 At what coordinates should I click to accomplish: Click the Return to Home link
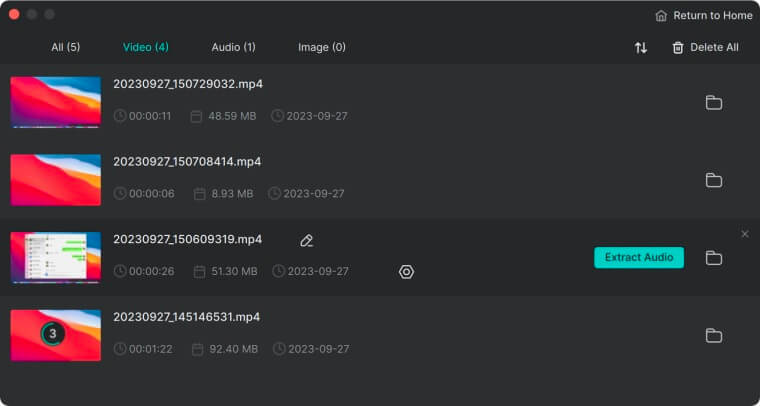tap(712, 16)
